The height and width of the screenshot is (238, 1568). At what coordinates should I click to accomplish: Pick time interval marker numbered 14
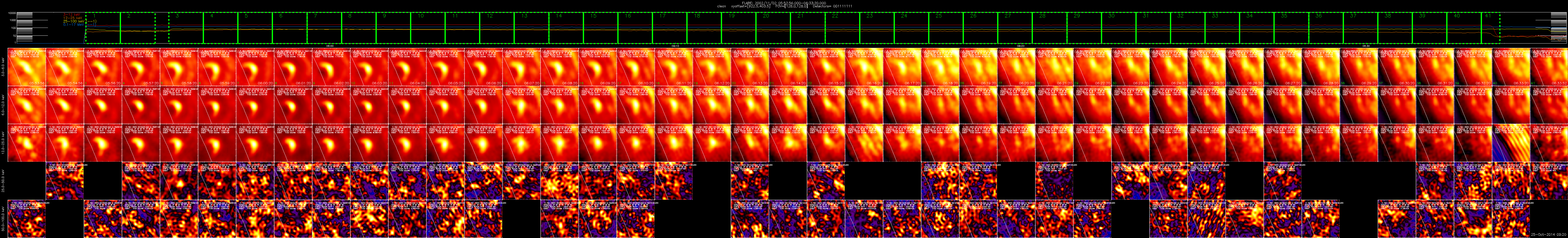pyautogui.click(x=559, y=16)
